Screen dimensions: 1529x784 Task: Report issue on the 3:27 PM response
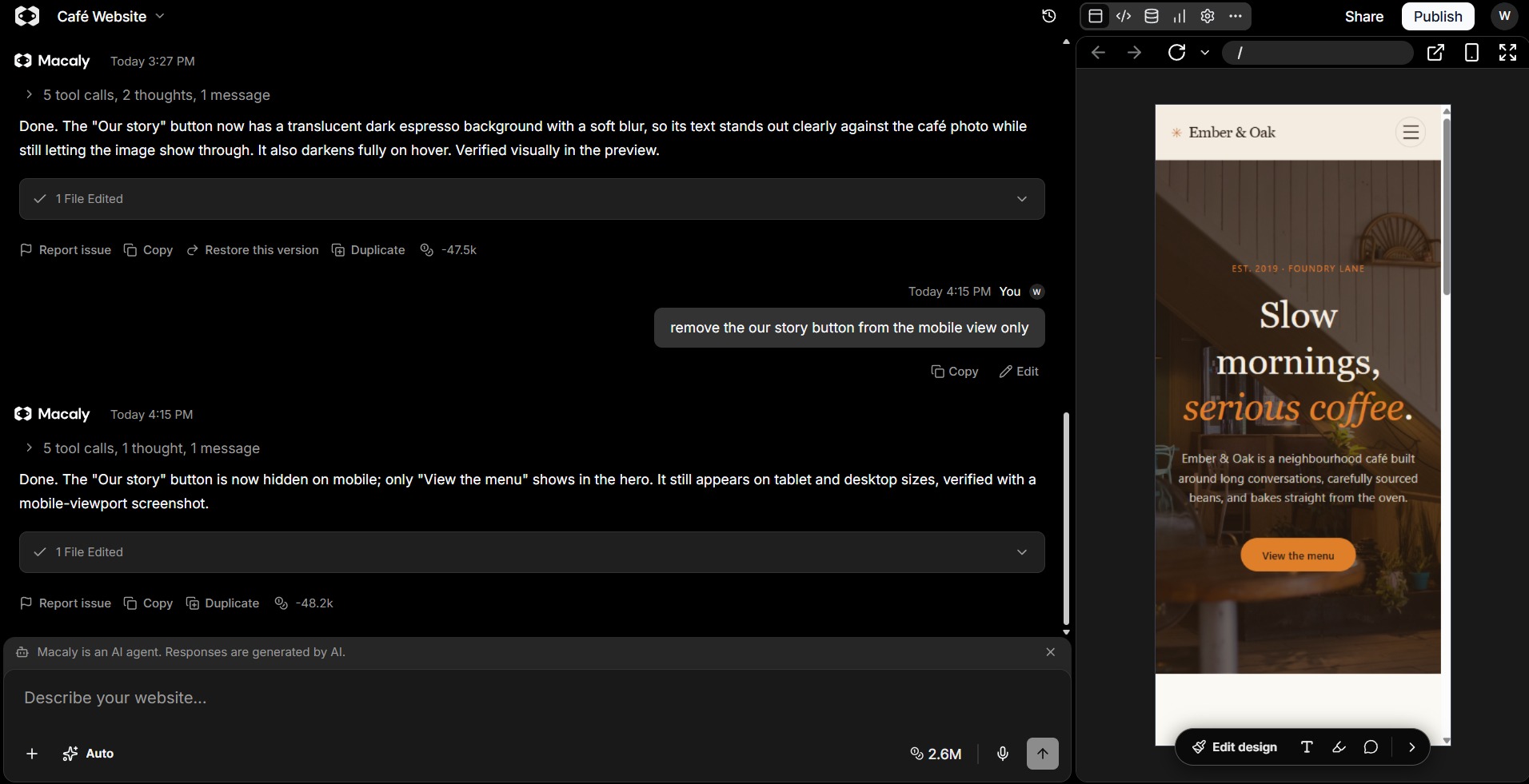(x=66, y=250)
